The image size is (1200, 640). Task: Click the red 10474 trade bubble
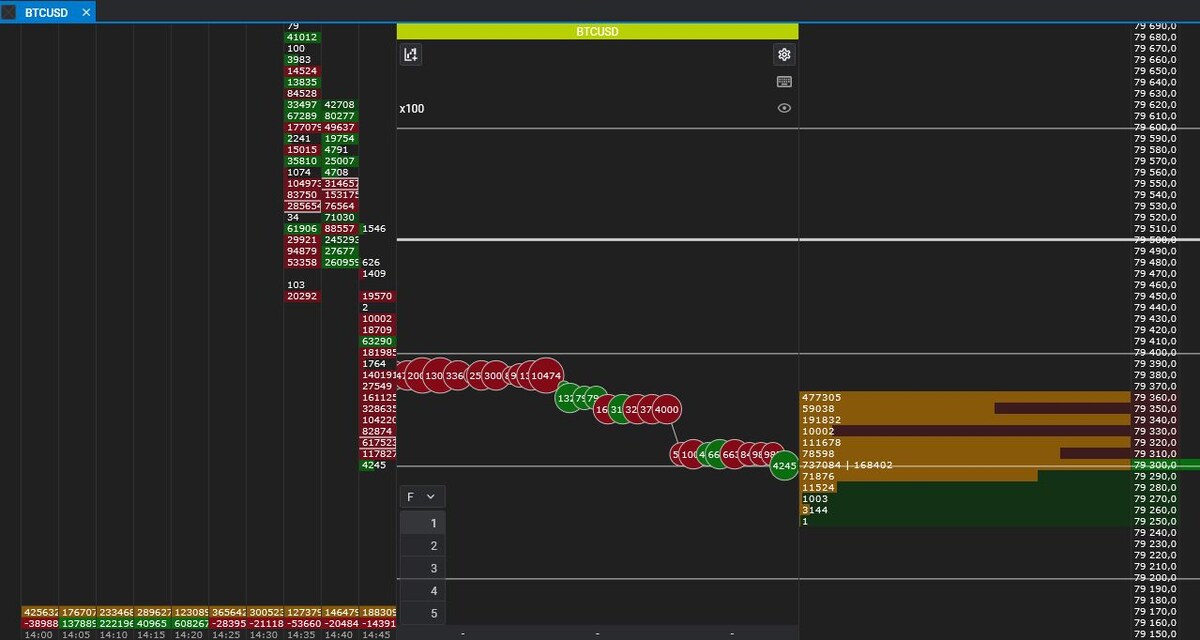tap(546, 376)
